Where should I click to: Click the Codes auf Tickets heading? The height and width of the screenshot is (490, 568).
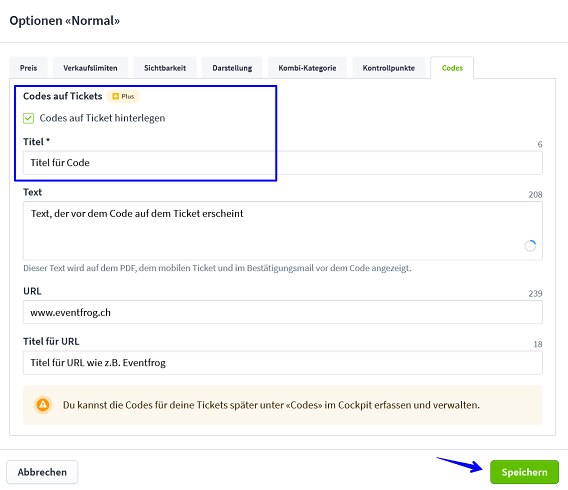pyautogui.click(x=63, y=96)
